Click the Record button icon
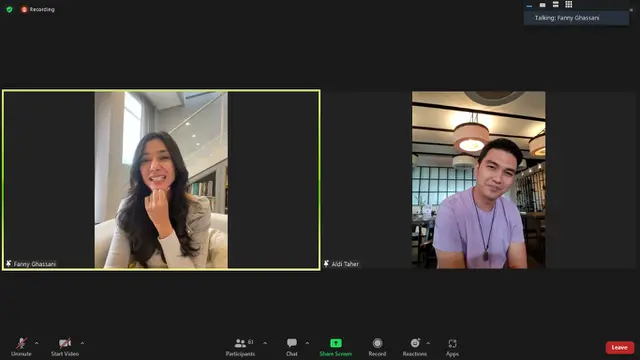640x360 pixels. pos(377,343)
